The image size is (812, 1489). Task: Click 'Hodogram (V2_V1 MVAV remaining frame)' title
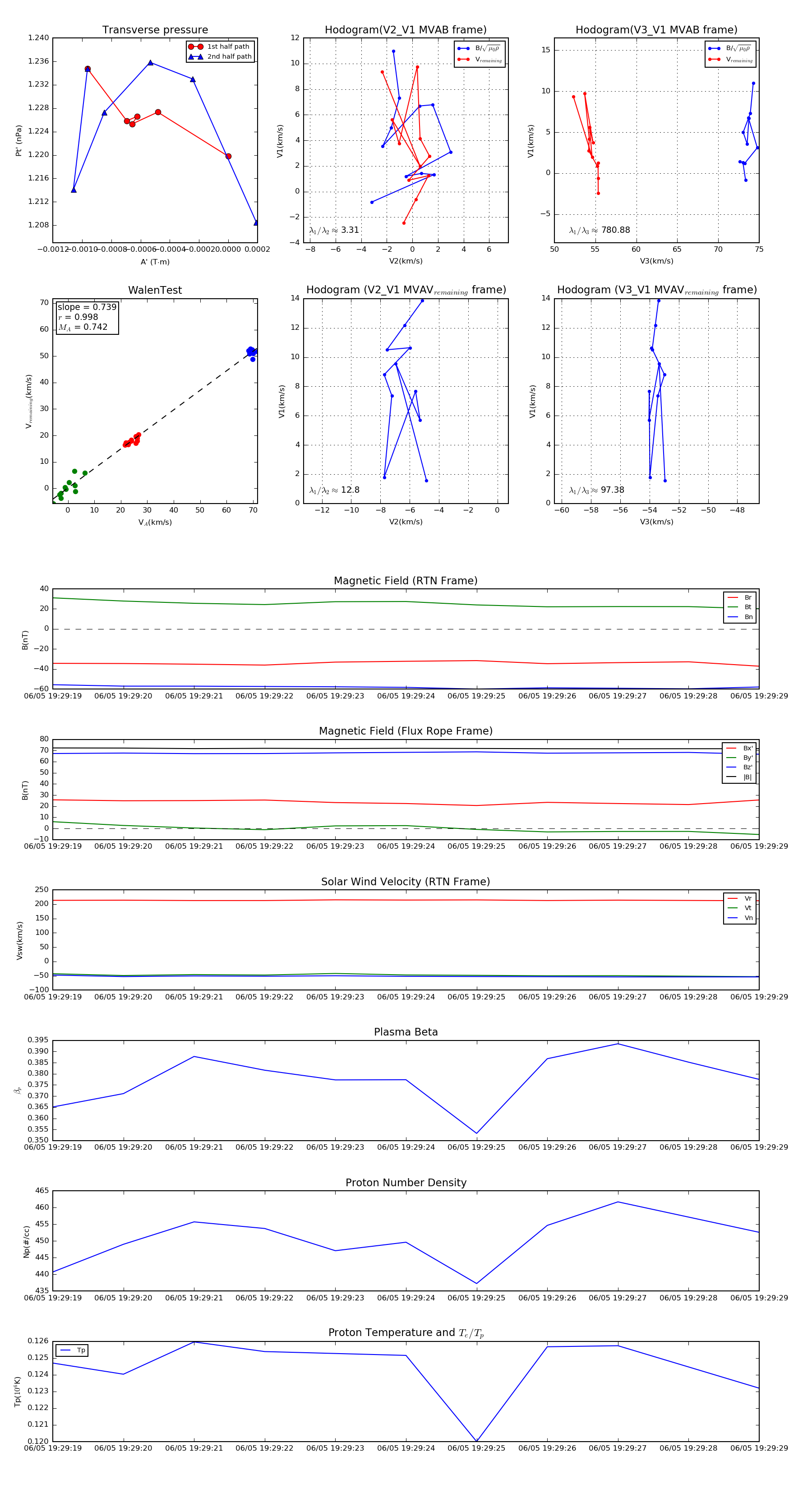pos(406,290)
